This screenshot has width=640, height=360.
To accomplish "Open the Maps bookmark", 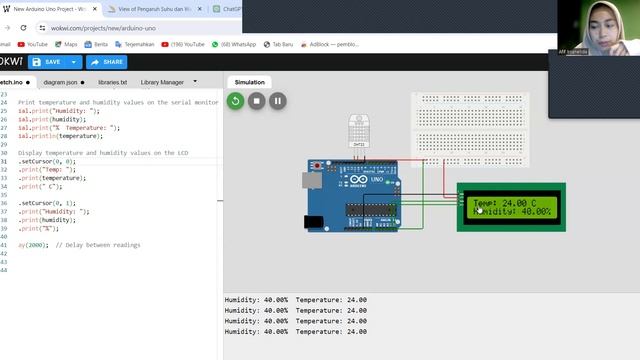I will point(66,44).
